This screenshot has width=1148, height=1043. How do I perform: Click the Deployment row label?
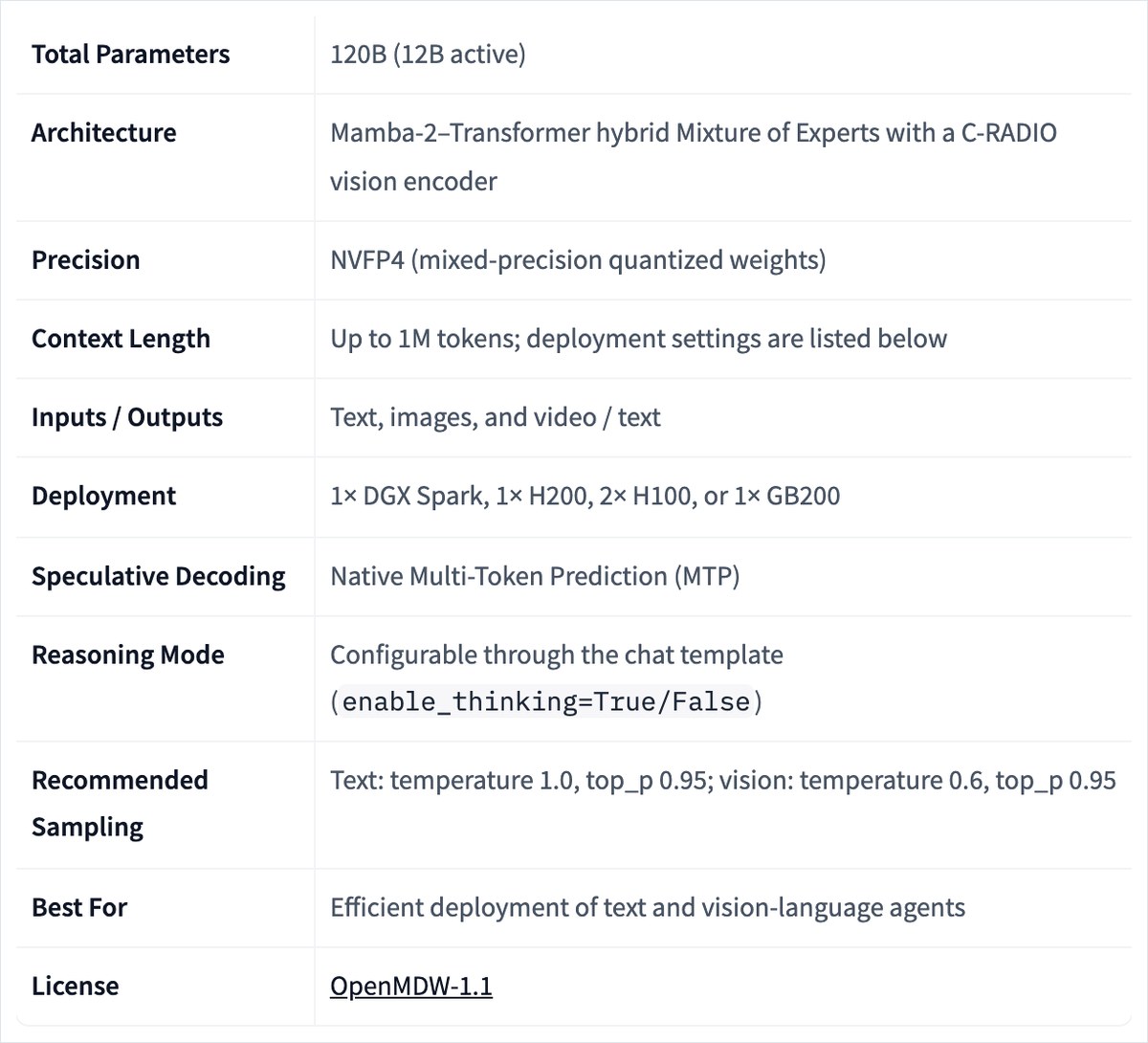click(103, 496)
